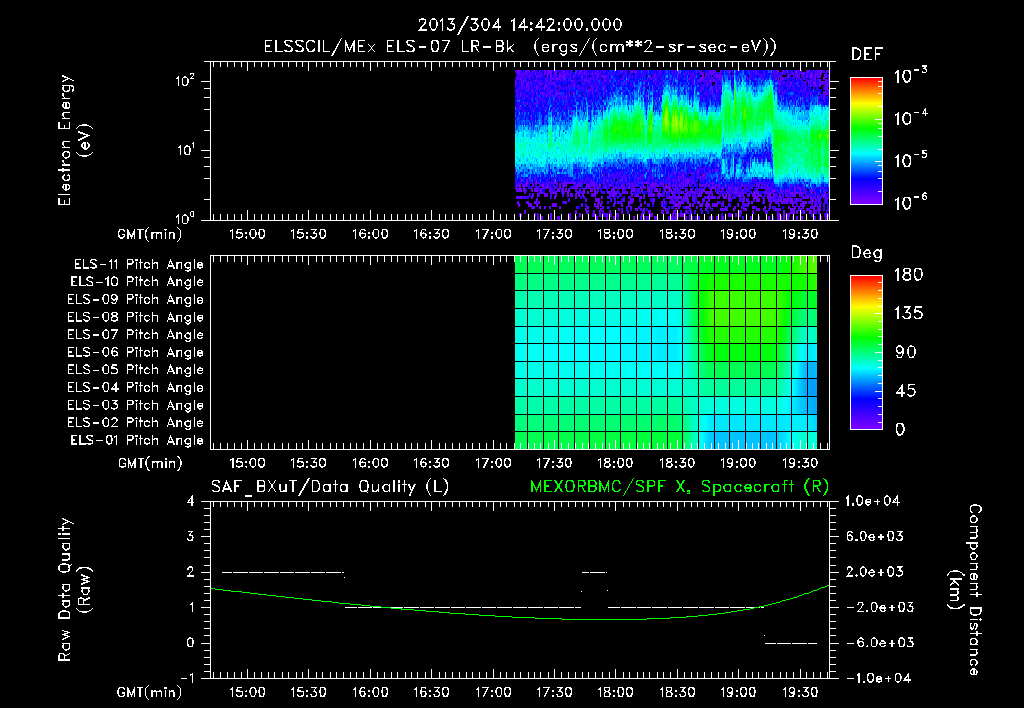
Task: Select the timestamp title 2013/304 14:42:00.000
Action: [x=520, y=25]
